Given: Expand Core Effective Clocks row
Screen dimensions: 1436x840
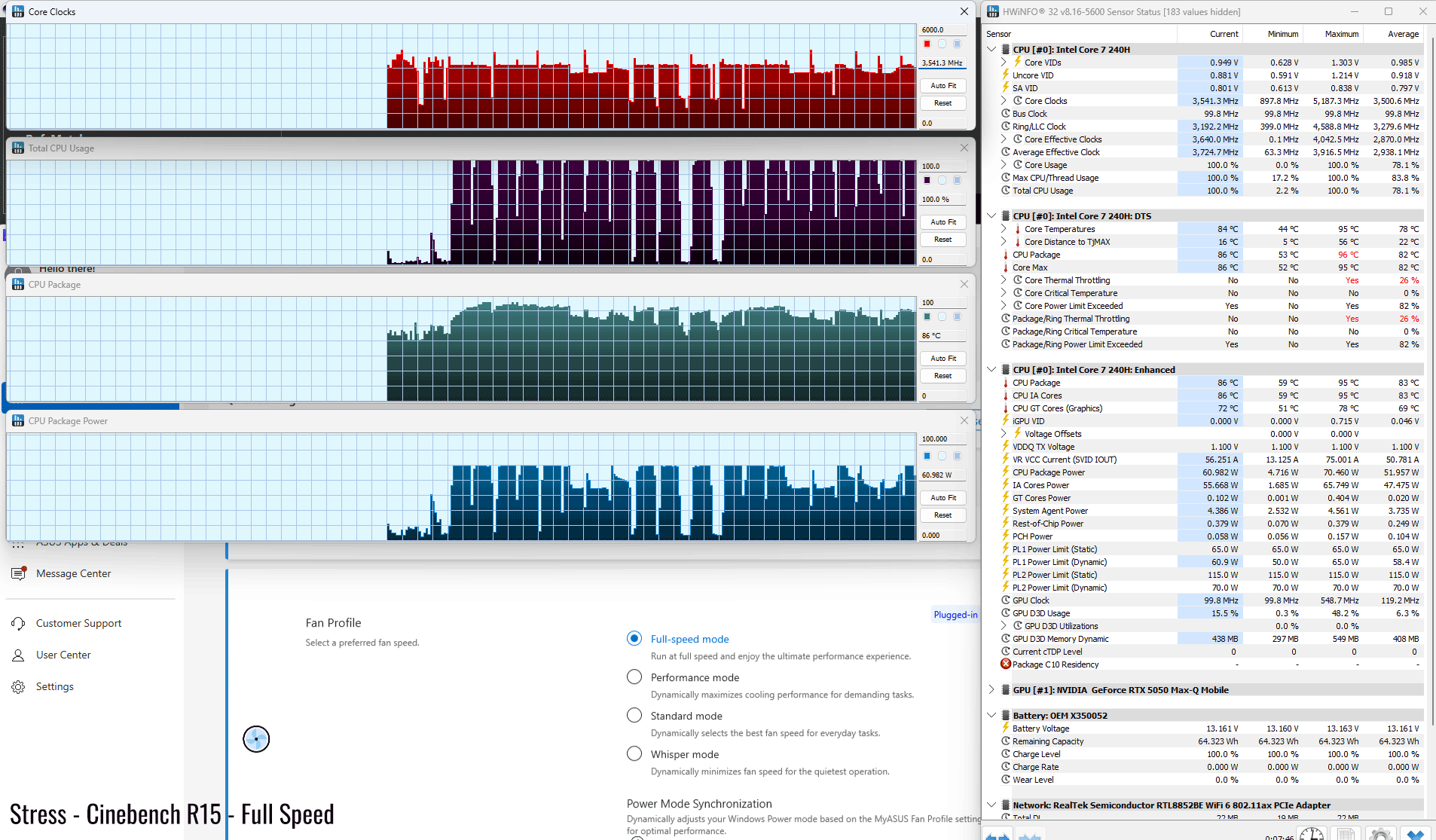Looking at the screenshot, I should pos(1004,139).
